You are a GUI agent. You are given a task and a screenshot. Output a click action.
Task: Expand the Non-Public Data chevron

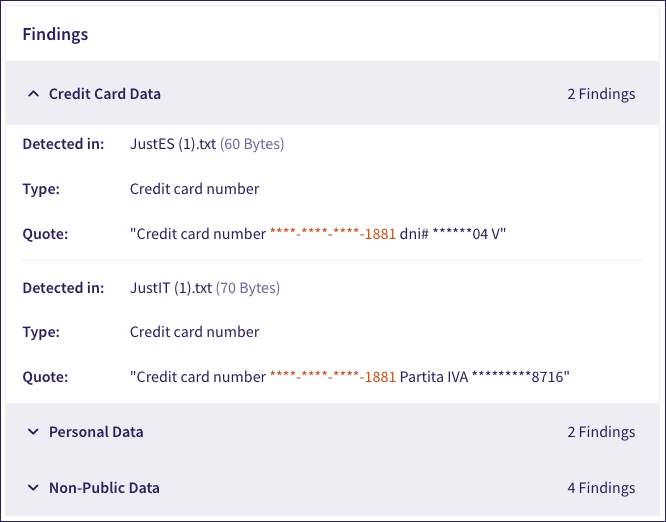point(33,488)
